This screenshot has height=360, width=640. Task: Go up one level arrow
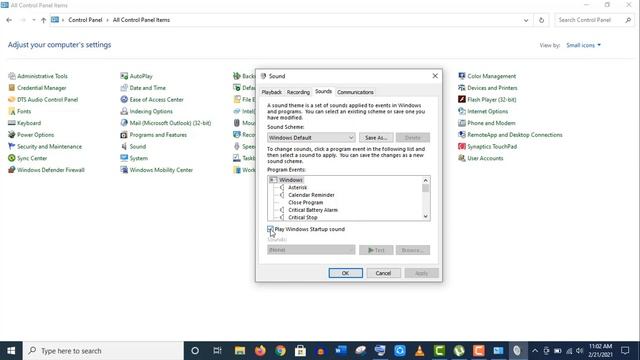coord(43,20)
